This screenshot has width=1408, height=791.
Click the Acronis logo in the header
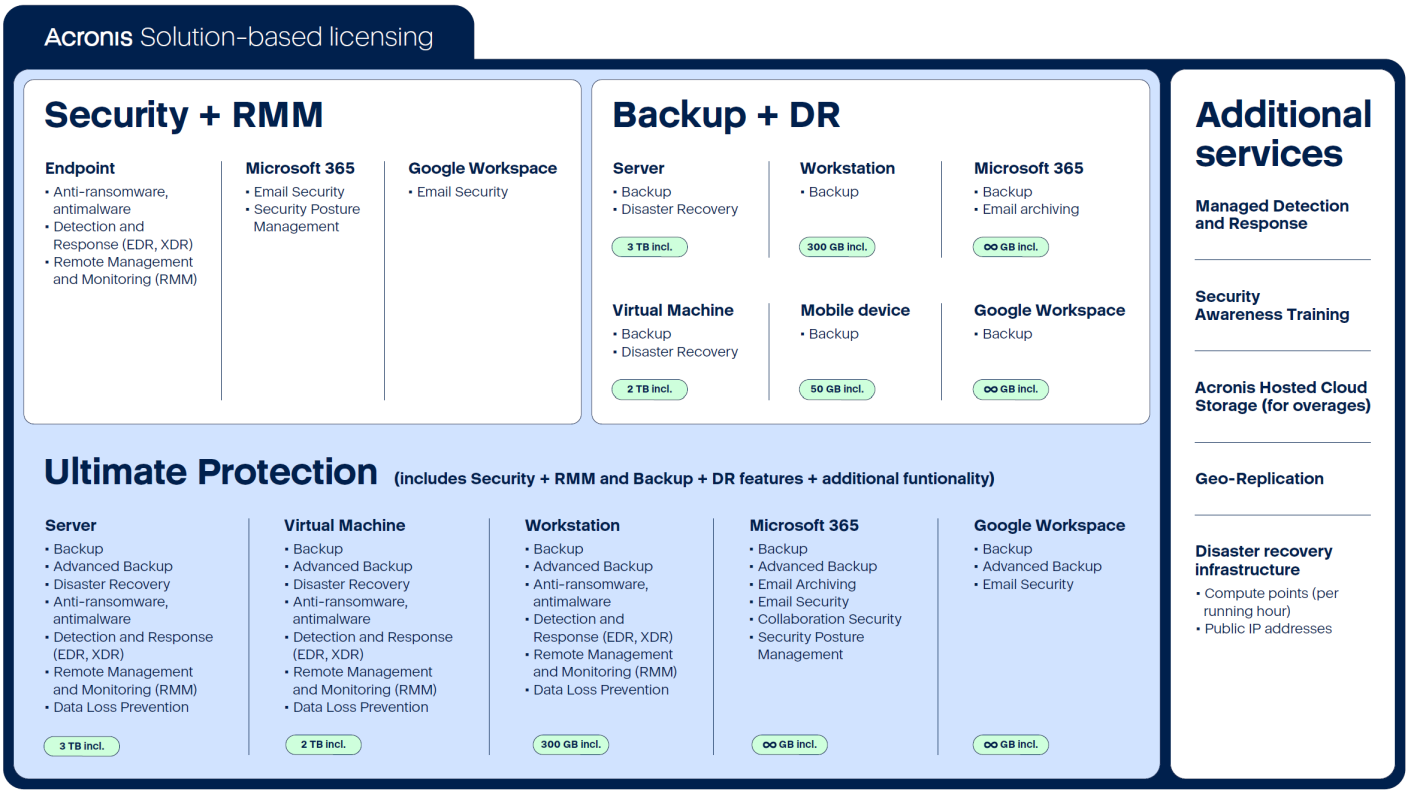(x=89, y=38)
